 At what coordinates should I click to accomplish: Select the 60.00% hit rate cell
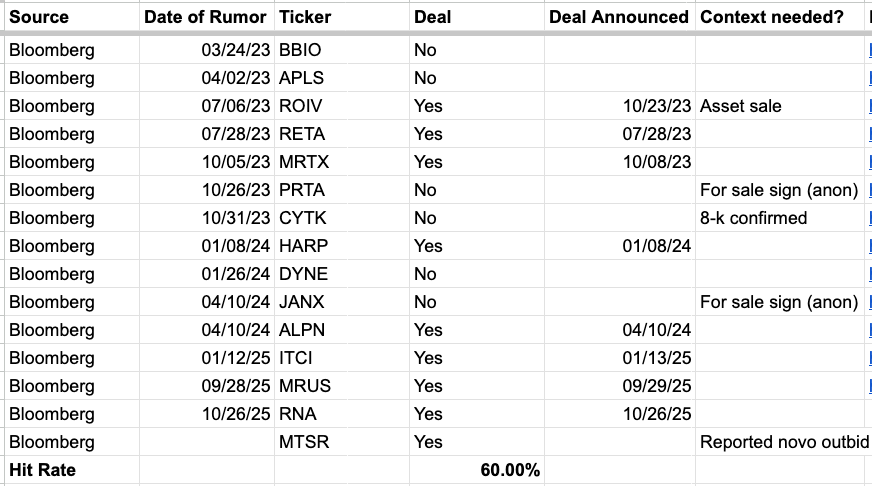tap(477, 470)
